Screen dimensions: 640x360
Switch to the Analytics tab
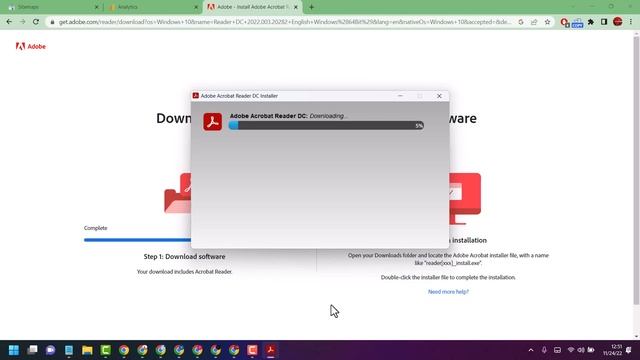pyautogui.click(x=153, y=7)
